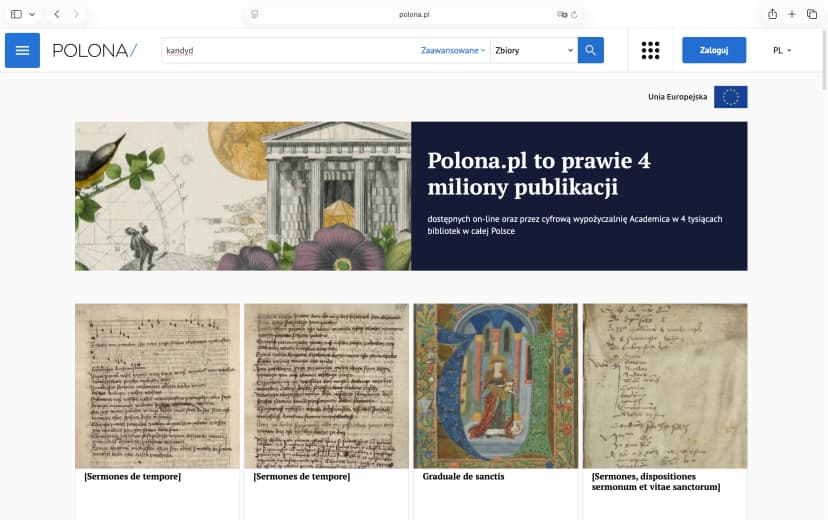Click into the search field containing kandyd
The image size is (828, 520).
290,50
